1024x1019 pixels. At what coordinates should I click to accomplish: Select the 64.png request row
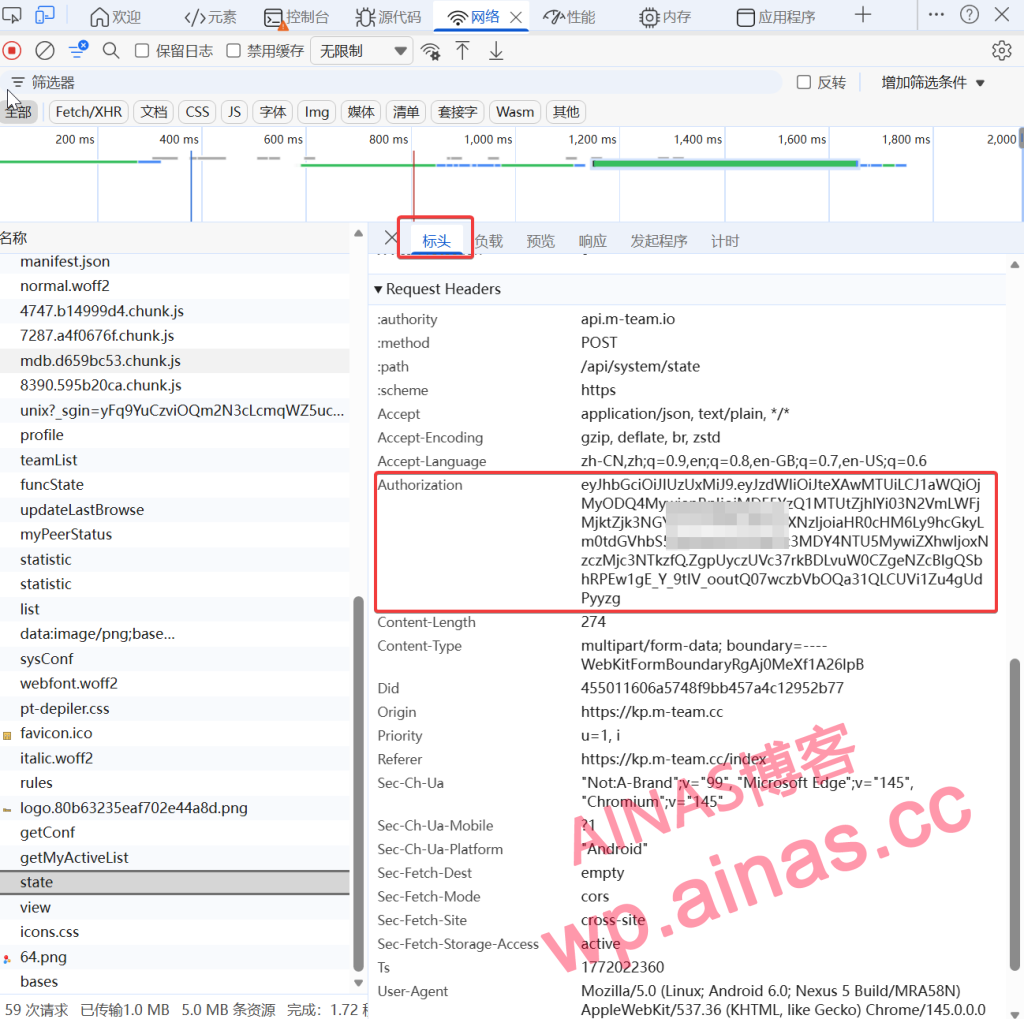click(175, 956)
